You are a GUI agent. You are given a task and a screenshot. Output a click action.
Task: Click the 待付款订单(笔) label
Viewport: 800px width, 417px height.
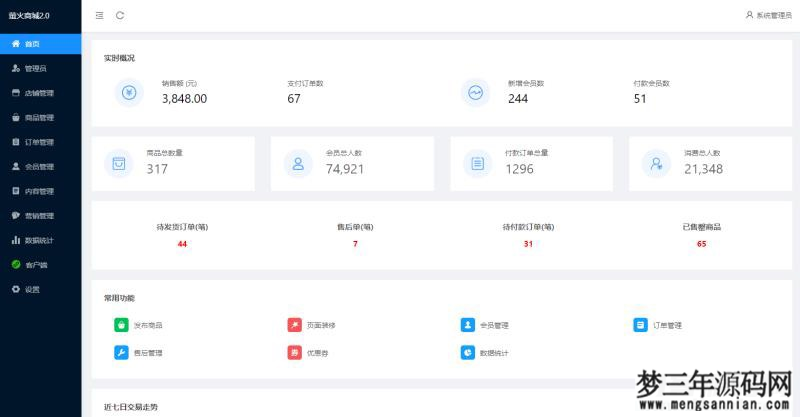coord(528,227)
